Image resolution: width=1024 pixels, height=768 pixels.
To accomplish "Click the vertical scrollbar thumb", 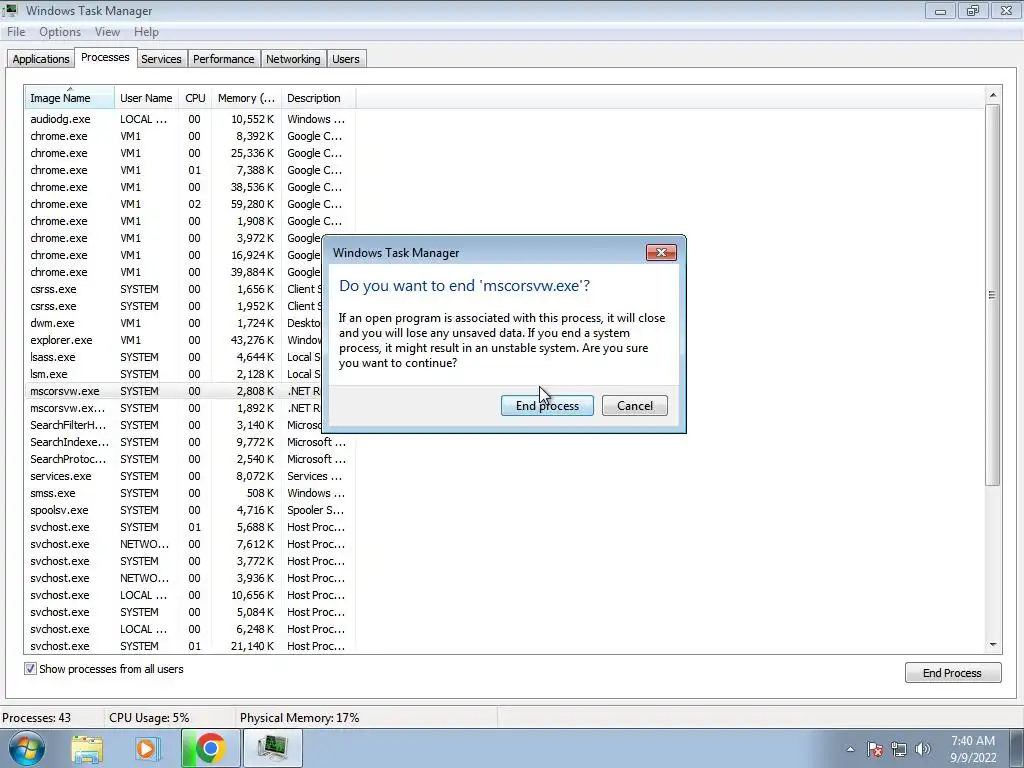I will click(993, 295).
